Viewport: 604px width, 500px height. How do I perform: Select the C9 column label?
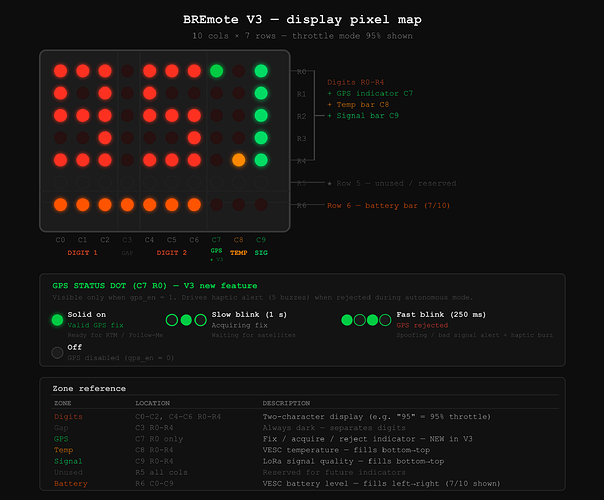(x=261, y=240)
